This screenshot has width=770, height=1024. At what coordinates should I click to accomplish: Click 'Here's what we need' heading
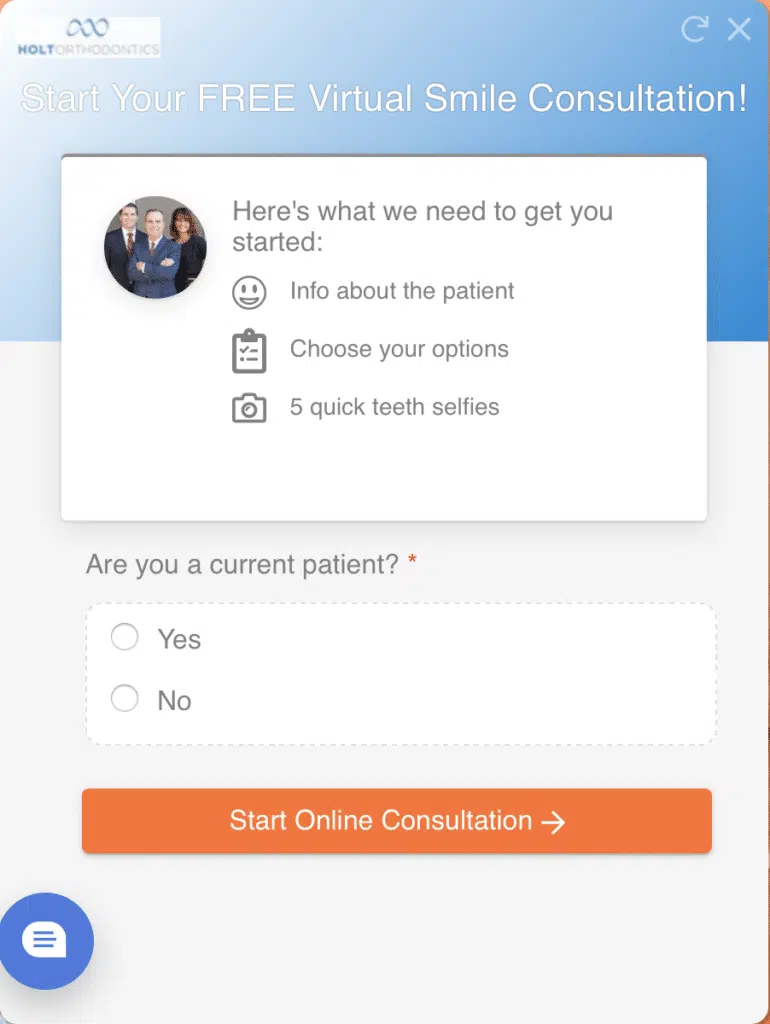click(x=423, y=227)
